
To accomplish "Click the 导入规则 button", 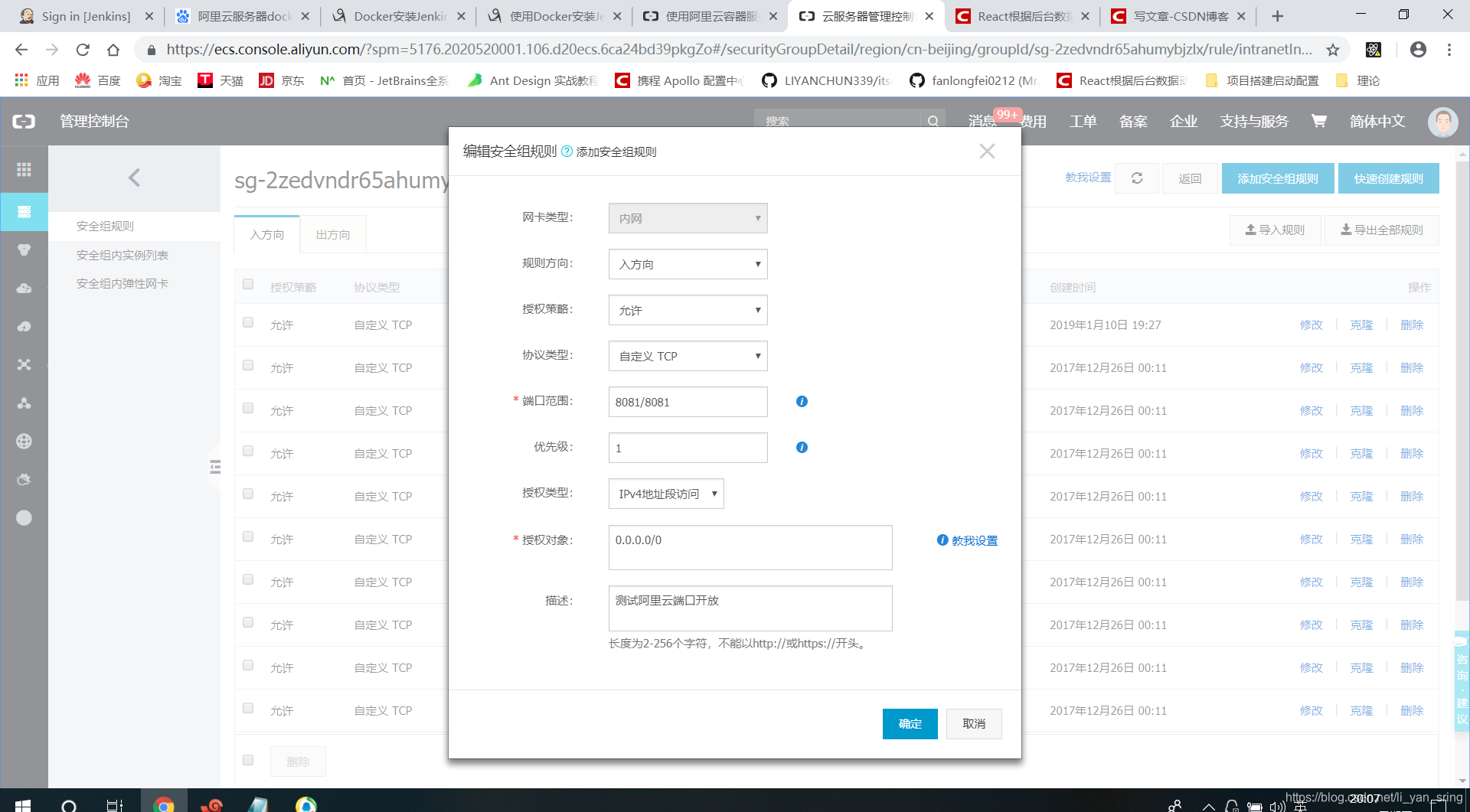I will 1275,230.
